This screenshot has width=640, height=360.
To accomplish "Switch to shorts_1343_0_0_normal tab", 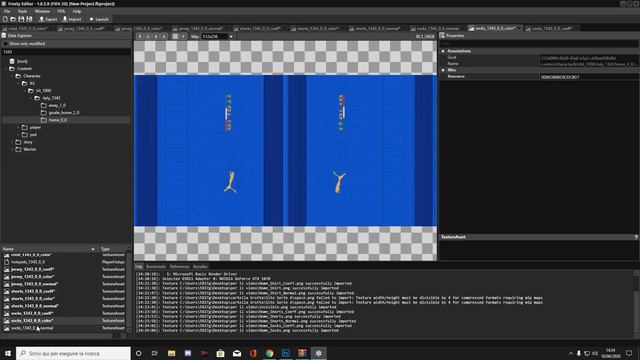I will coord(376,29).
